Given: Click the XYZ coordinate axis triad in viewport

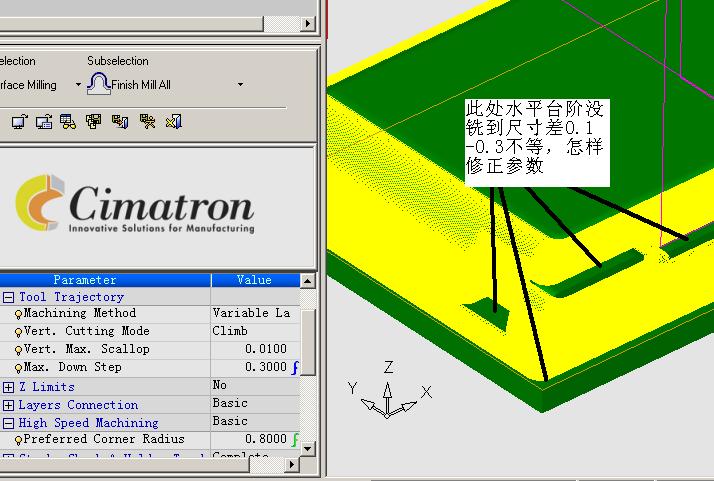Looking at the screenshot, I should pyautogui.click(x=390, y=390).
